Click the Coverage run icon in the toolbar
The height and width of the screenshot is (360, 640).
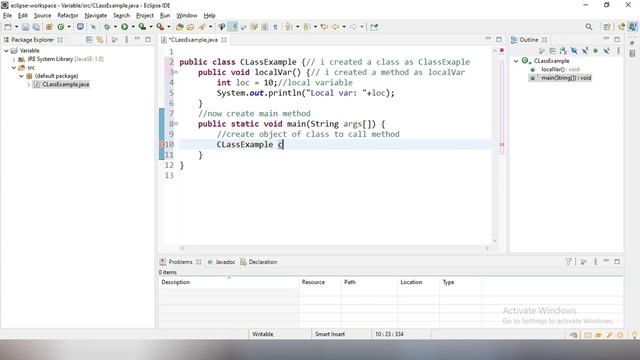pos(142,27)
